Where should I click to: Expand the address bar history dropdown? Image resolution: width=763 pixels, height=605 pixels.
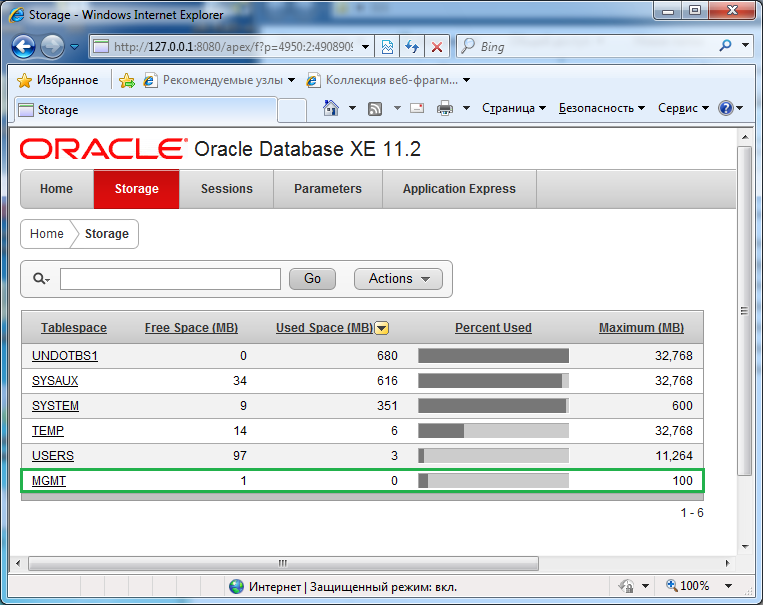point(365,47)
